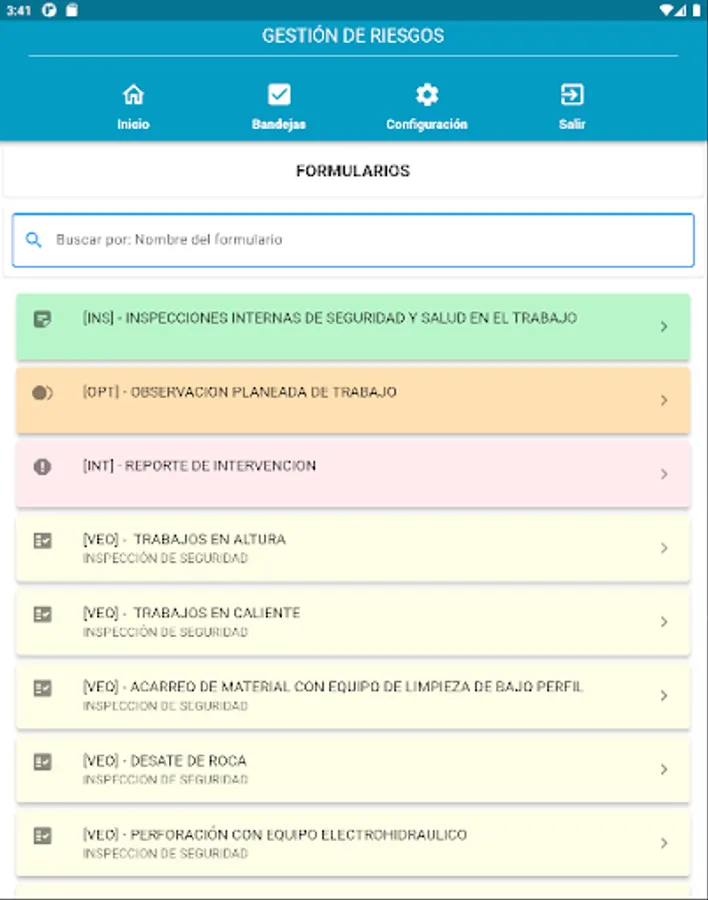This screenshot has width=708, height=900.
Task: Open form Inspecciones Internas de Seguridad y Salud
Action: point(353,327)
